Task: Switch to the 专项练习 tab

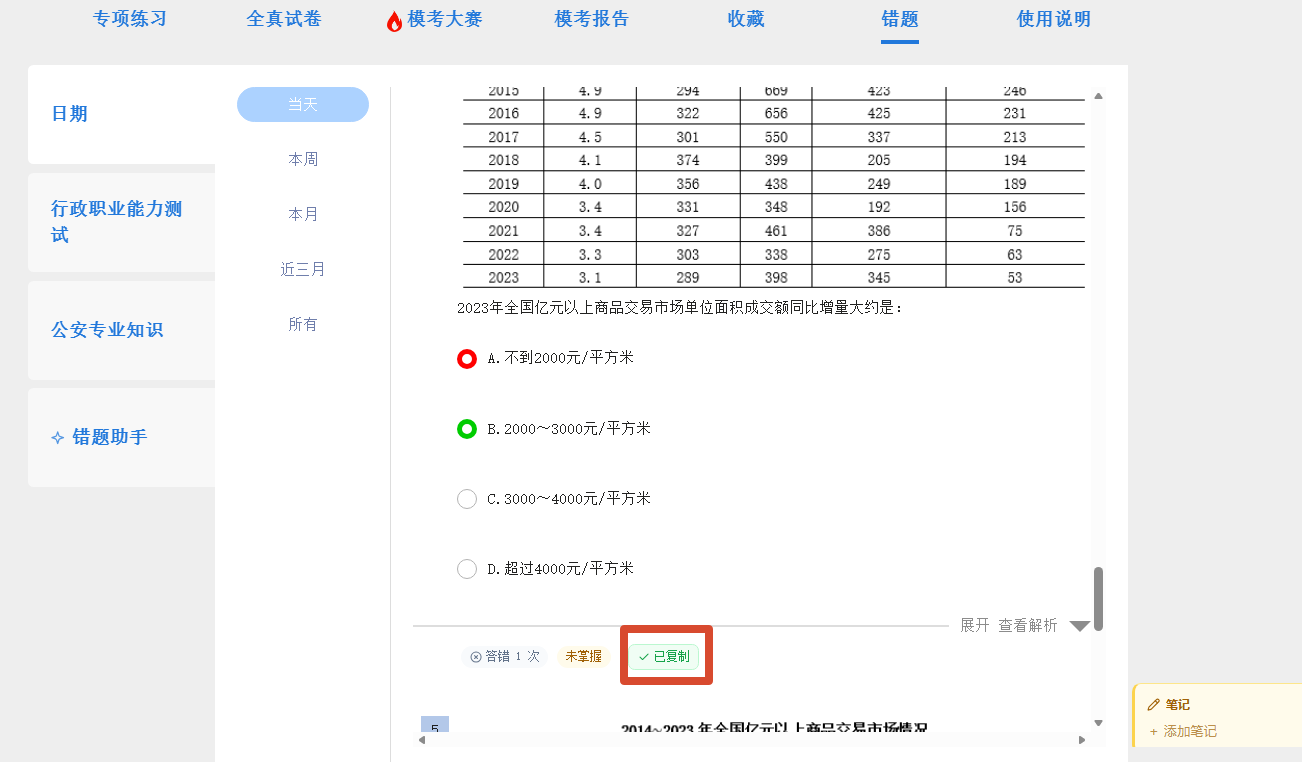Action: [130, 19]
